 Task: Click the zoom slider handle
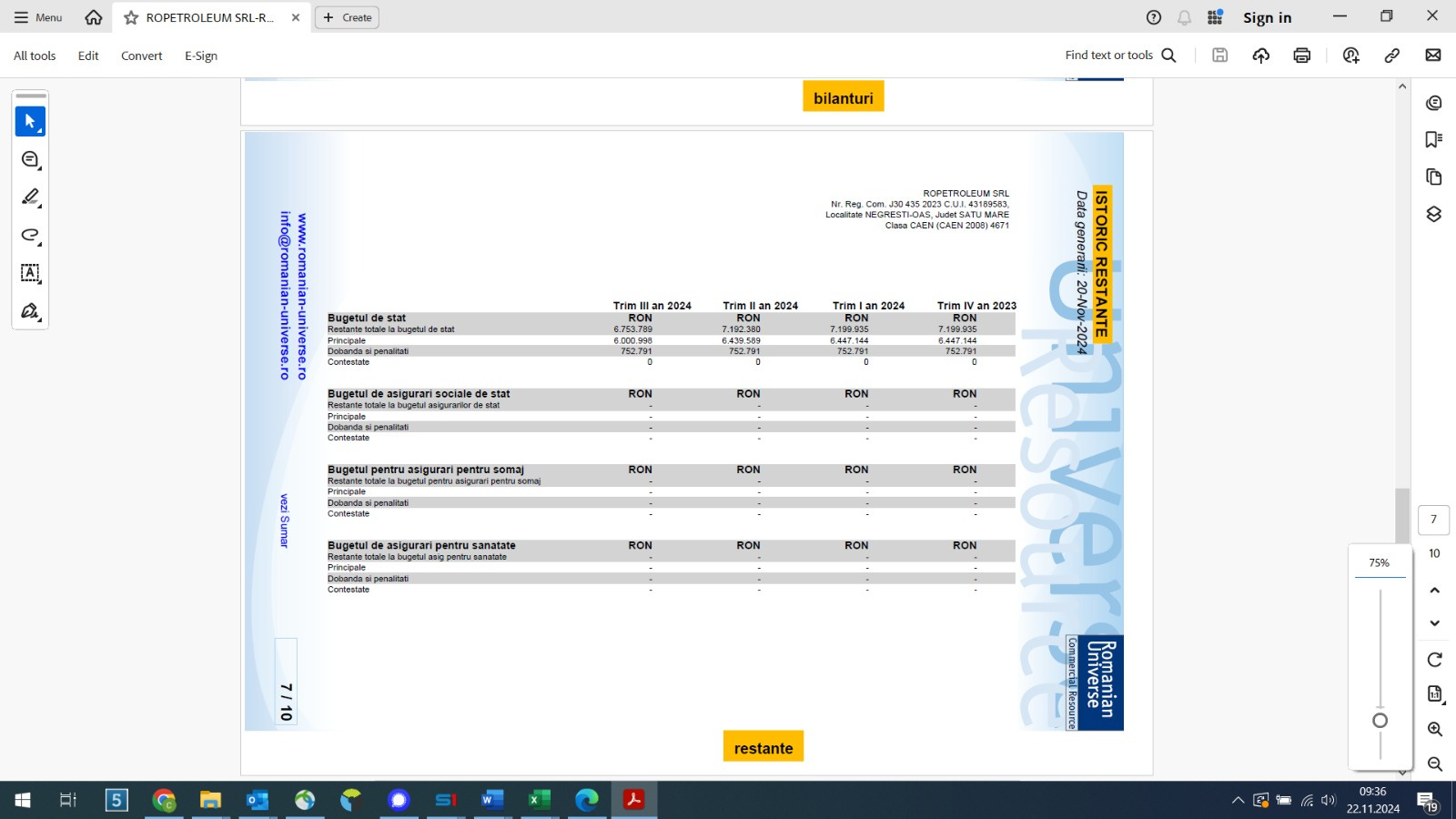1380,721
